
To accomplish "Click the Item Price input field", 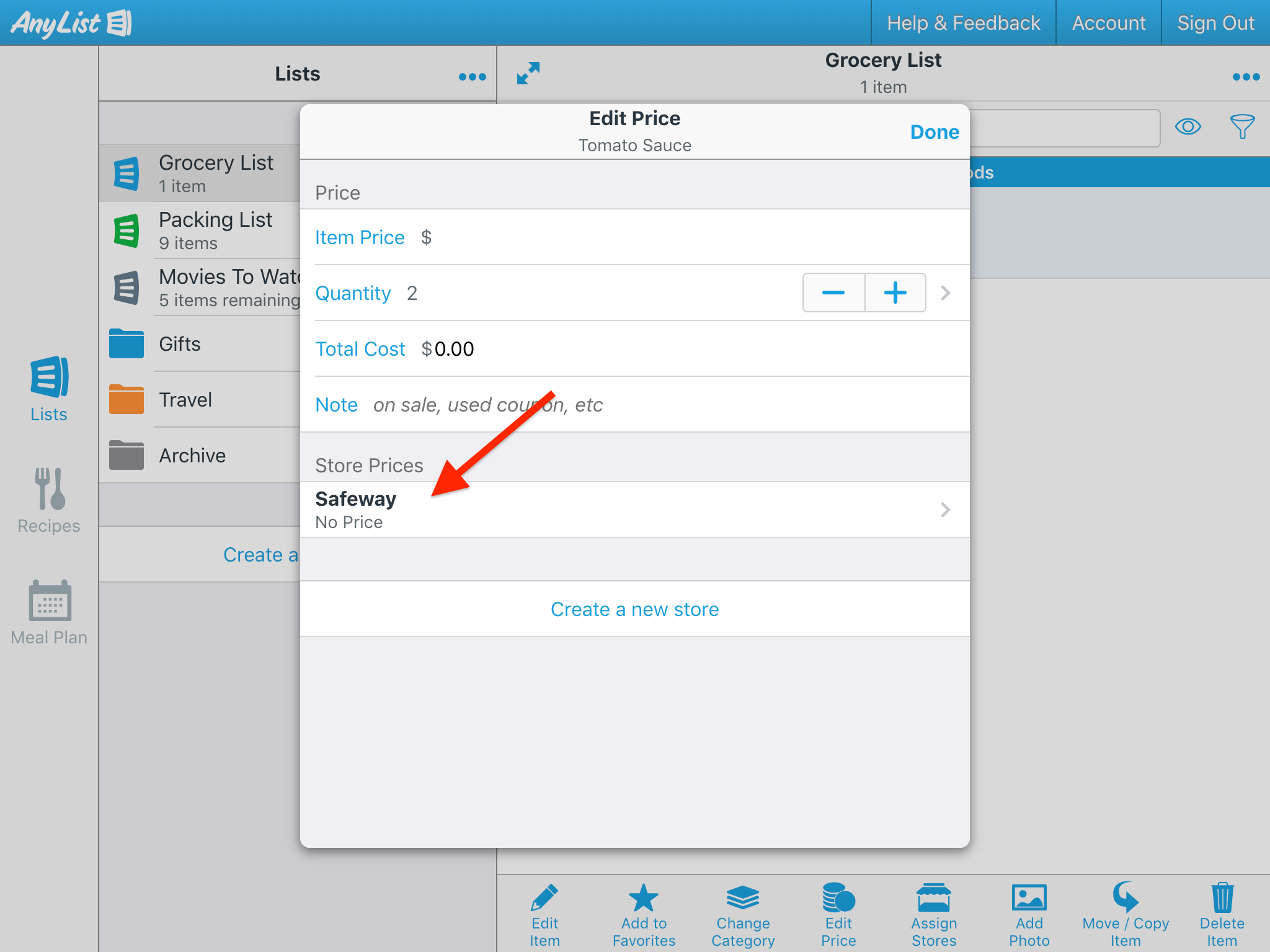I will point(682,237).
